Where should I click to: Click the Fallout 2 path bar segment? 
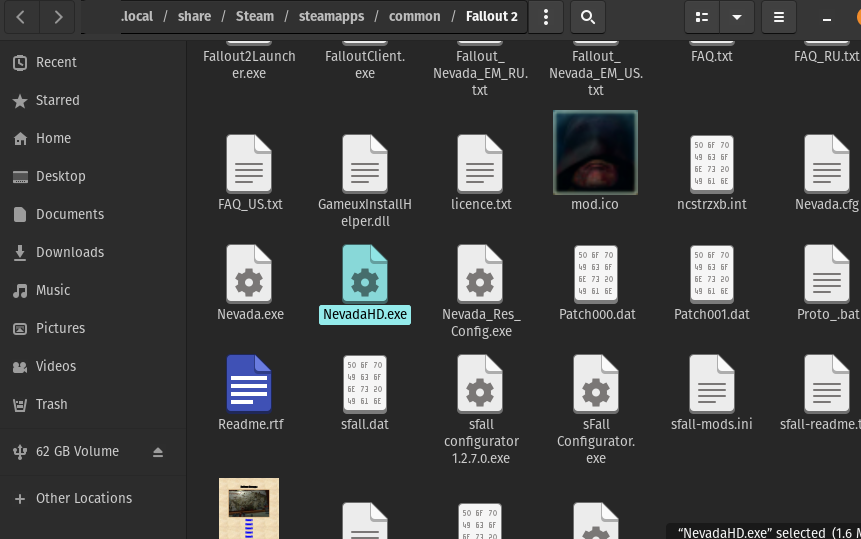(491, 16)
